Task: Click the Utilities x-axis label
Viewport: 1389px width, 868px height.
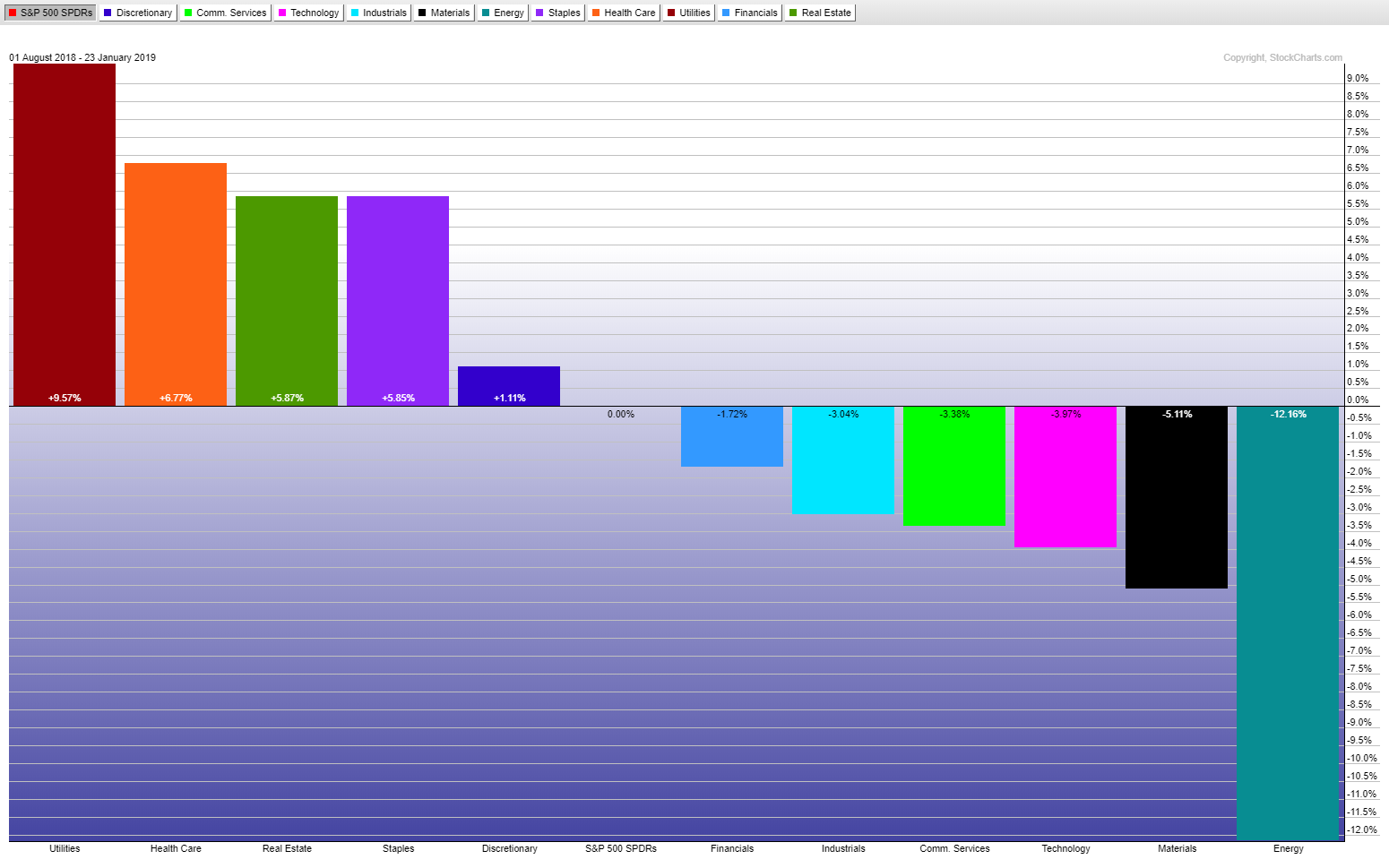Action: click(x=65, y=848)
